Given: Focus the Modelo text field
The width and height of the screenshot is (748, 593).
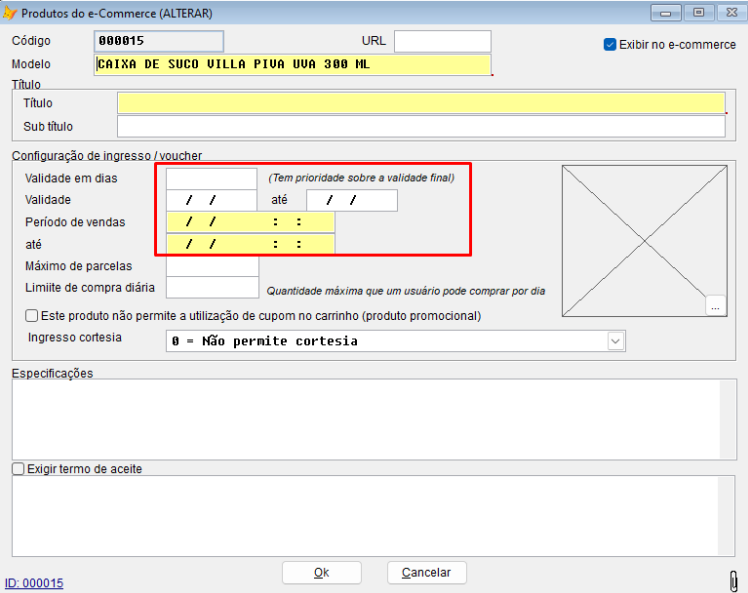Looking at the screenshot, I should click(293, 64).
